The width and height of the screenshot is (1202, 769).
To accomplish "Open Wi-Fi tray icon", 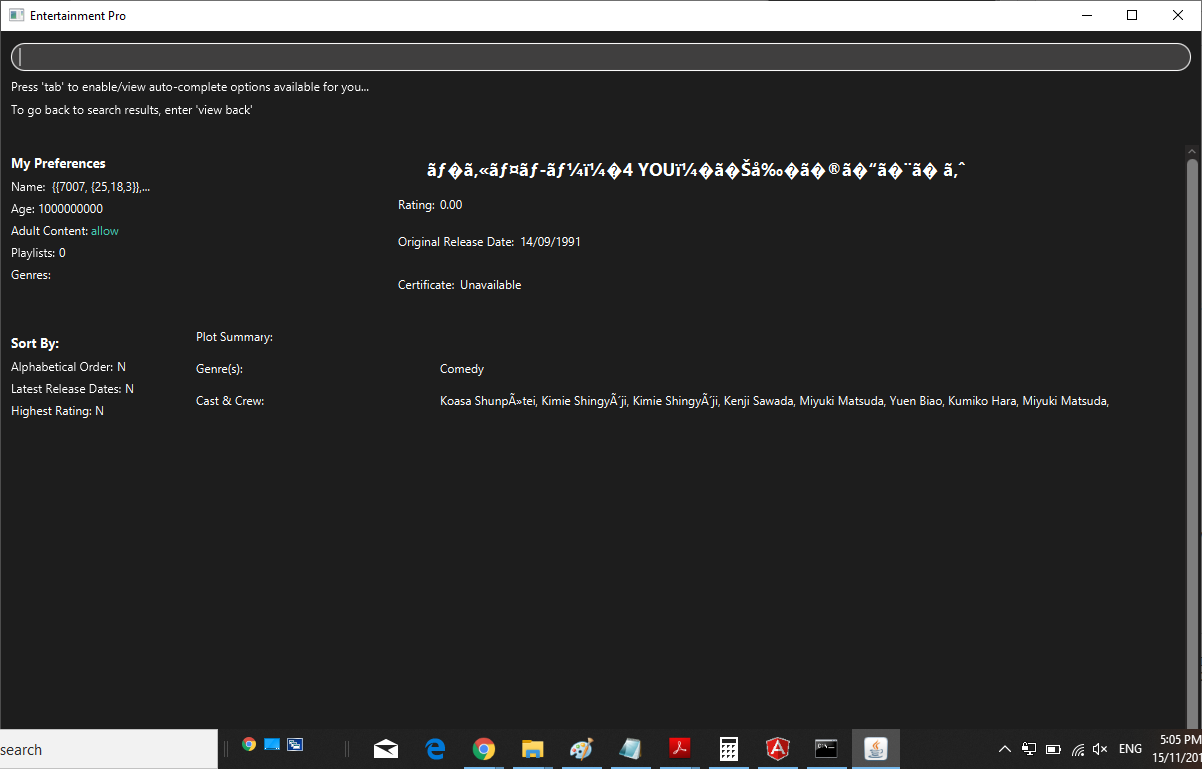I will [x=1078, y=749].
